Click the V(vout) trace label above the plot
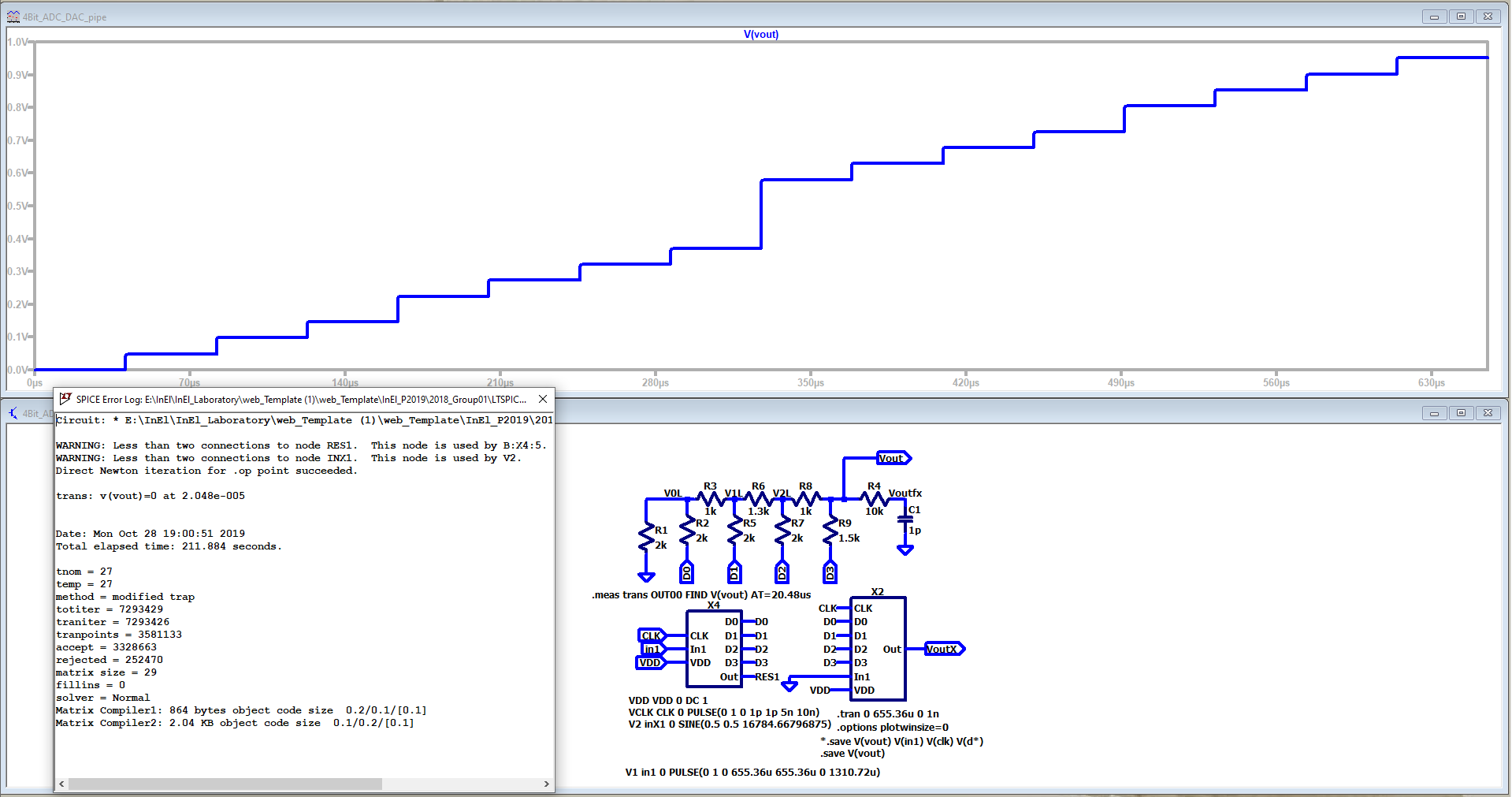 pyautogui.click(x=760, y=34)
